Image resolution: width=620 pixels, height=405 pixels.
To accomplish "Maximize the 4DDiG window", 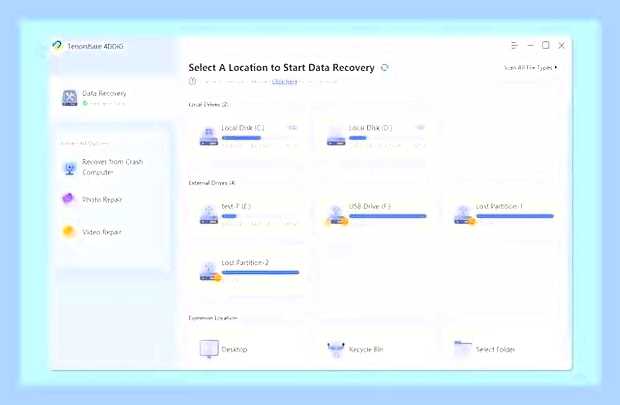I will click(x=546, y=45).
